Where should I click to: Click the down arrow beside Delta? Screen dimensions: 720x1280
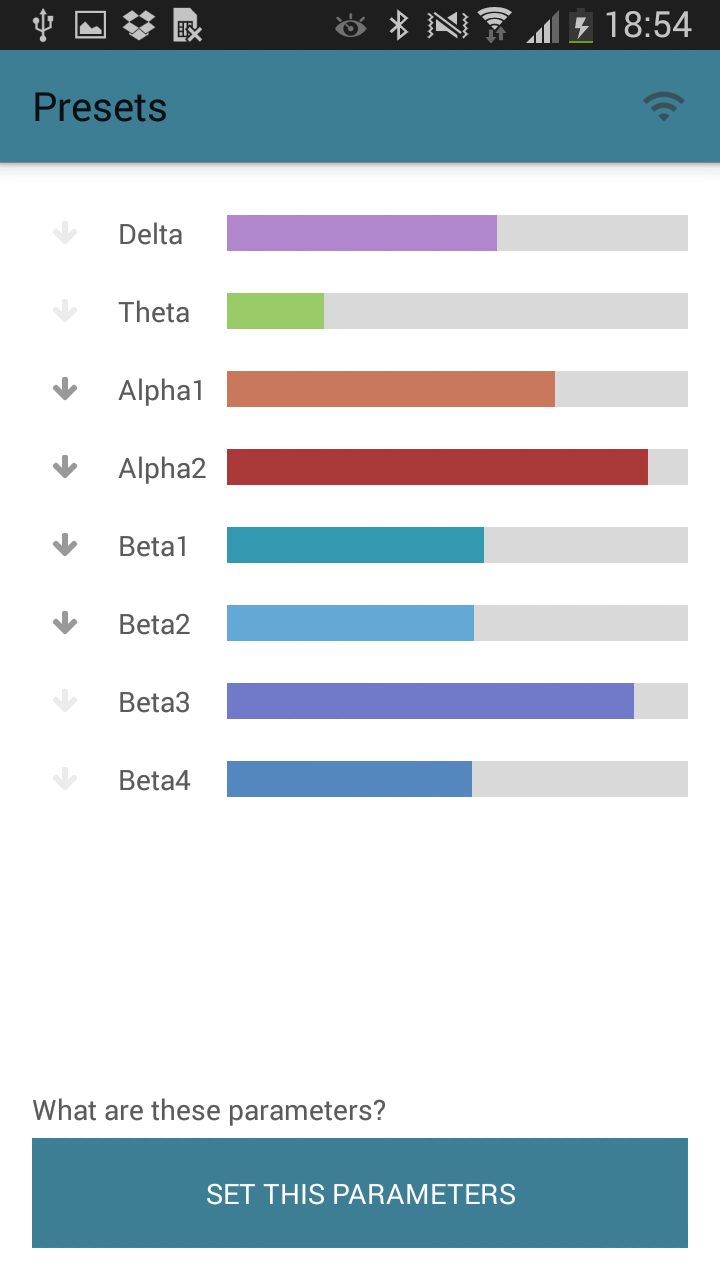click(65, 234)
